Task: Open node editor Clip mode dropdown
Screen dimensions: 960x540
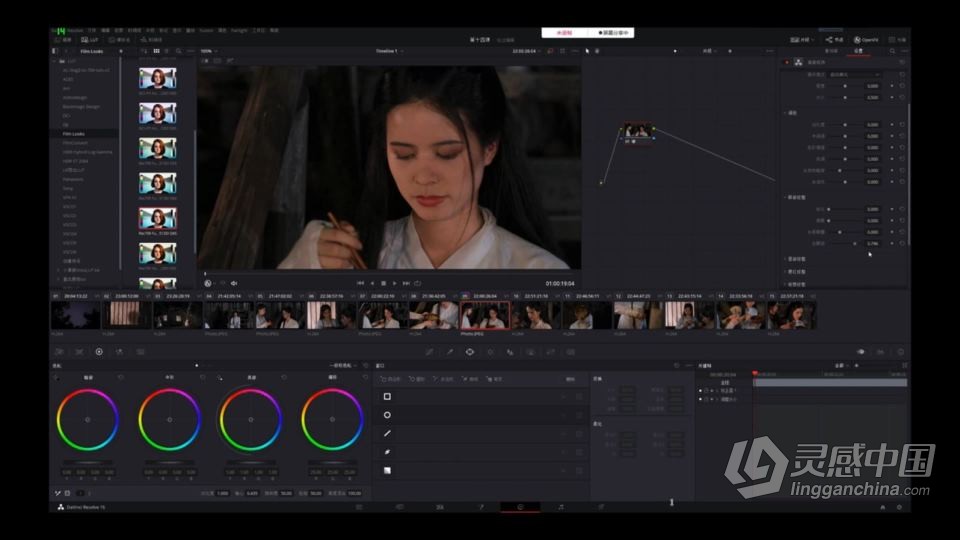Action: (709, 51)
